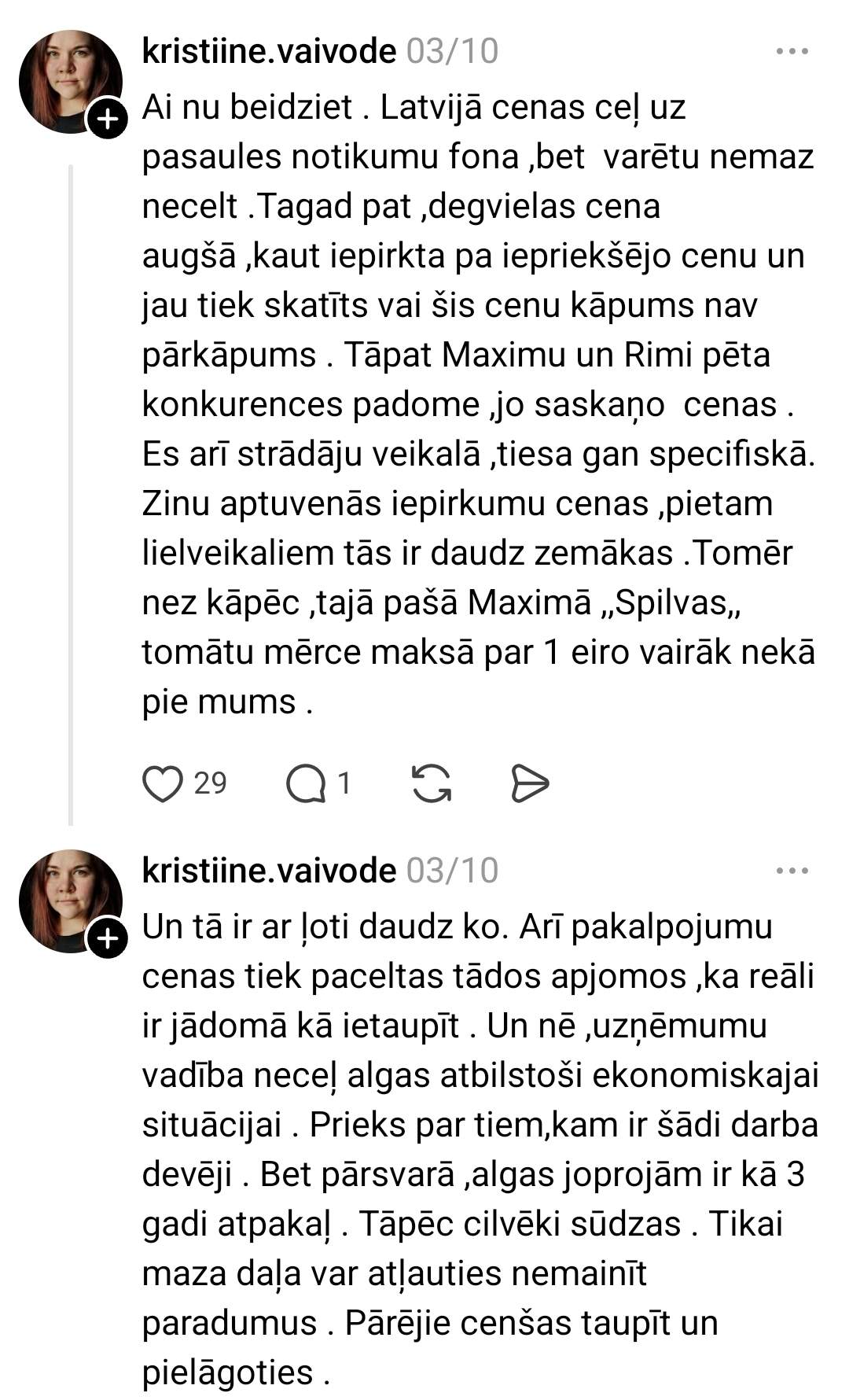Open three-dot menu of the second post
Image resolution: width=849 pixels, height=1400 pixels.
coord(792,871)
